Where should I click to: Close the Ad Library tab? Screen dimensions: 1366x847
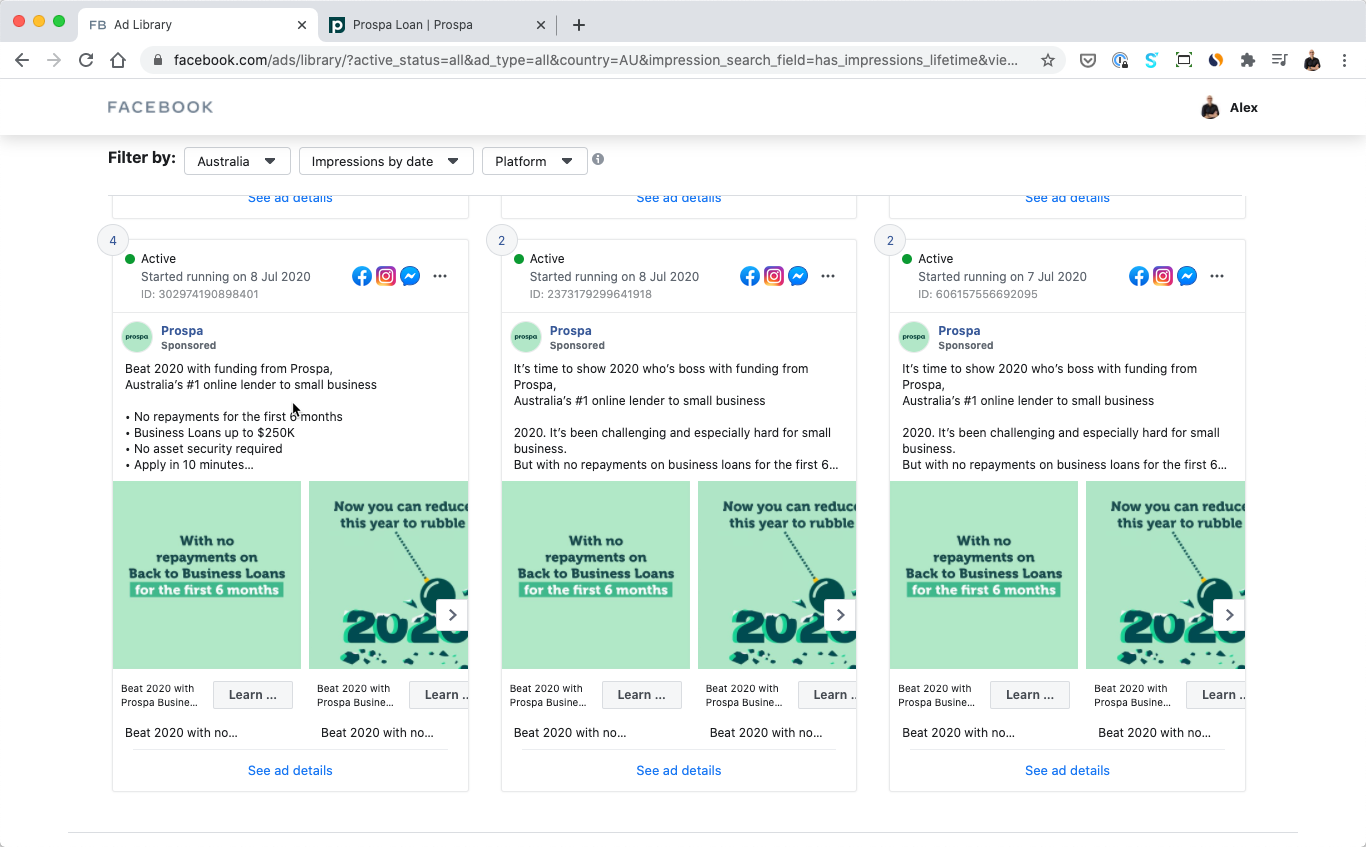tap(302, 25)
